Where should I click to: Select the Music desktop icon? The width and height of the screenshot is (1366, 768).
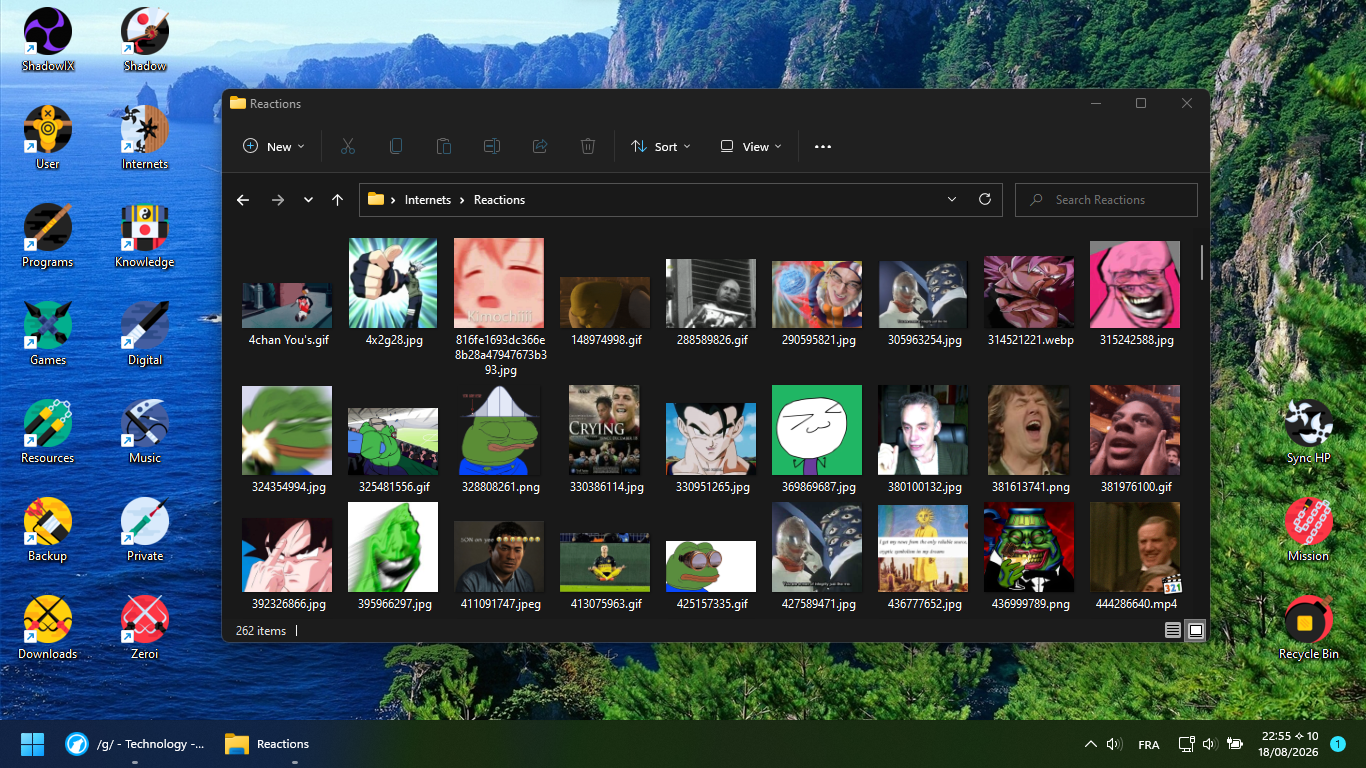145,432
